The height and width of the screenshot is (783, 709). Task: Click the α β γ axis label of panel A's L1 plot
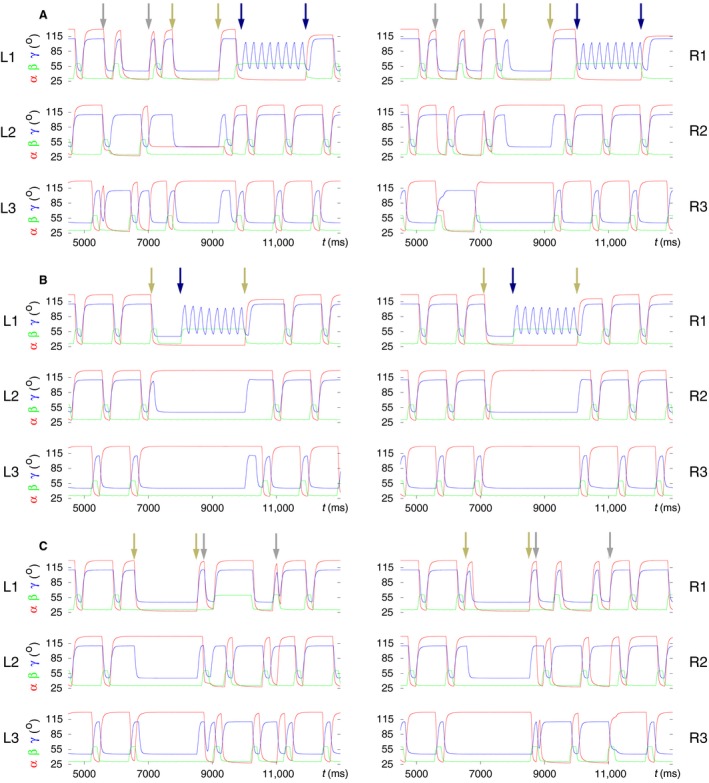pyautogui.click(x=33, y=56)
